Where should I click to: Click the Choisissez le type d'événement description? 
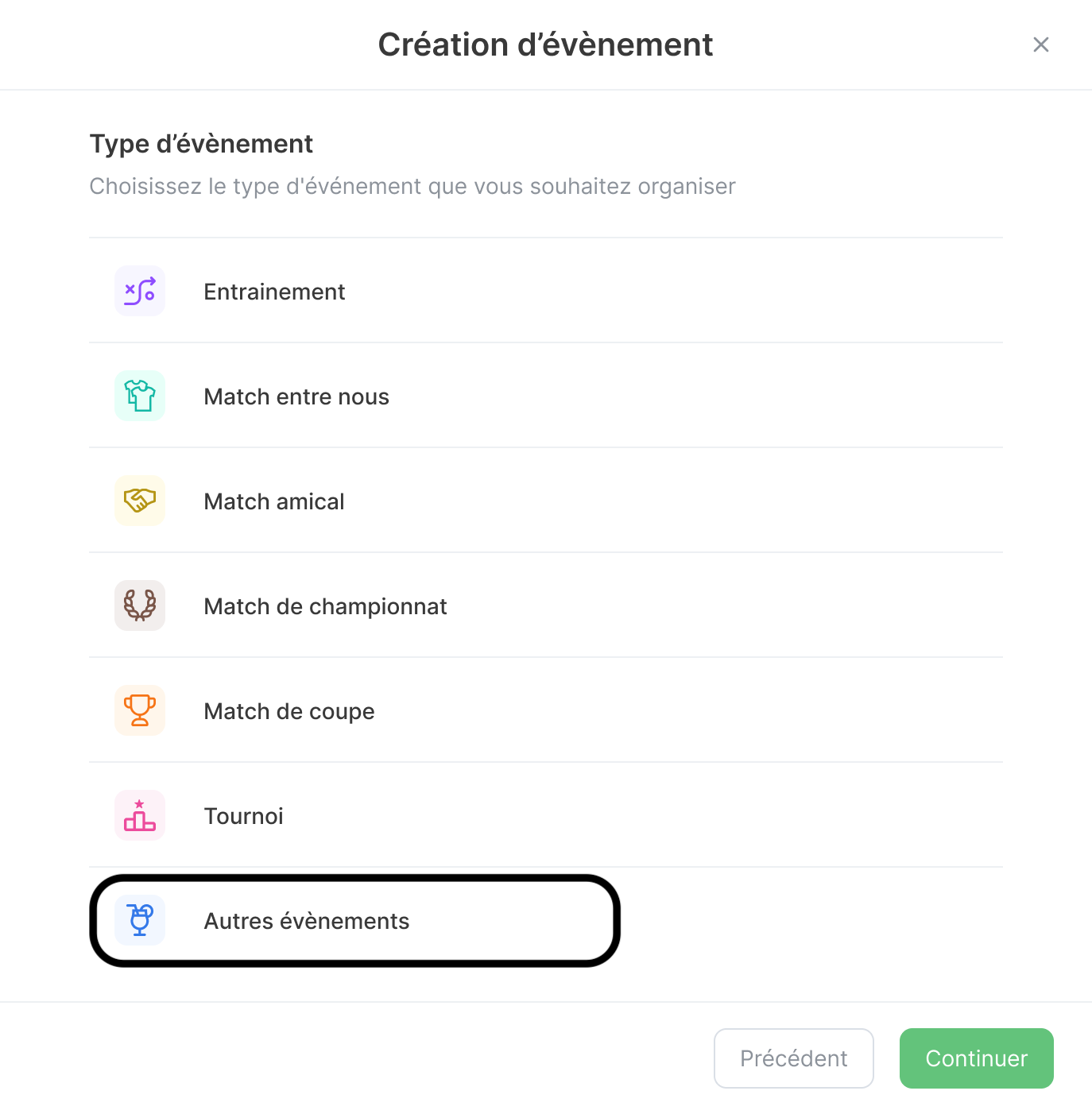(412, 186)
